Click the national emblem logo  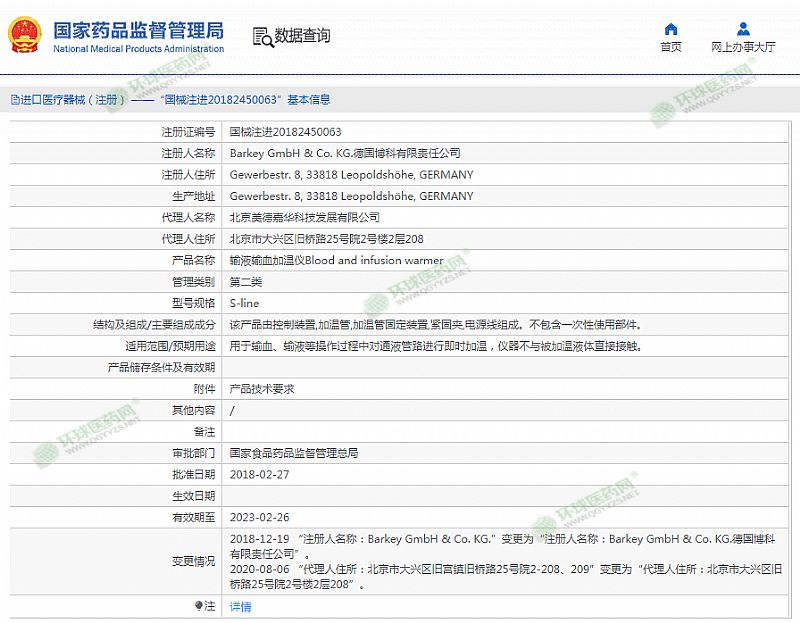click(x=25, y=36)
